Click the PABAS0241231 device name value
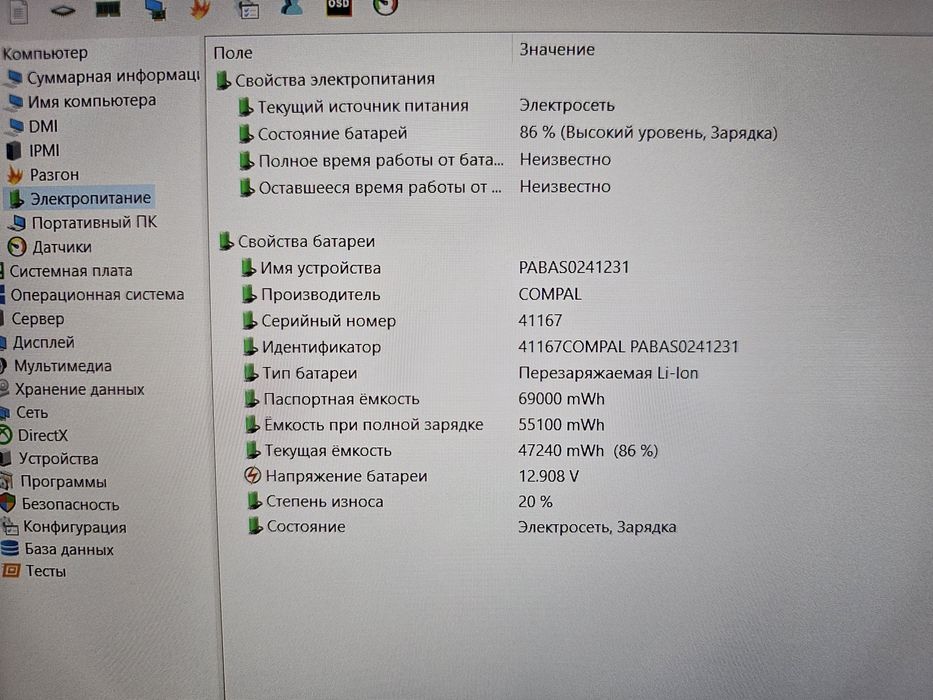Screen dimensions: 933x700 click(574, 267)
